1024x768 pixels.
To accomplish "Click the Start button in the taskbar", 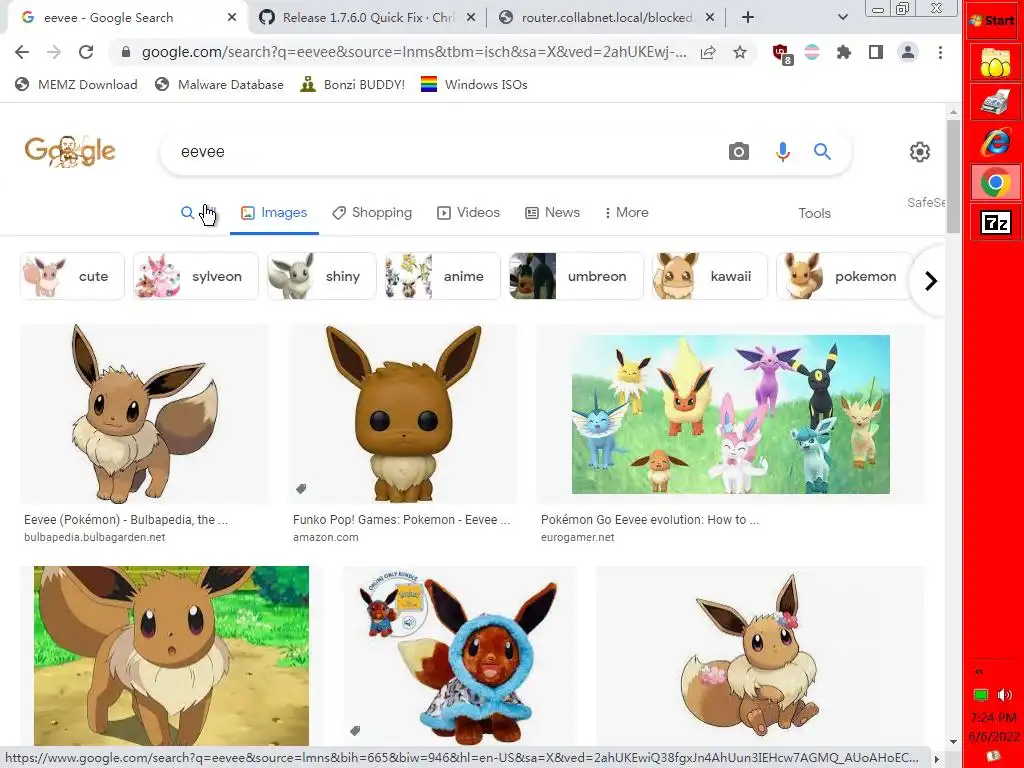I will coord(993,20).
